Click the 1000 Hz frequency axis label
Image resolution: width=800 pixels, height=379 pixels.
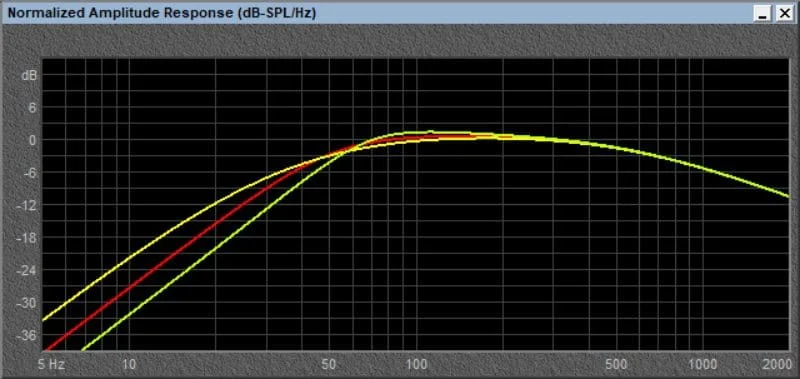coord(704,364)
